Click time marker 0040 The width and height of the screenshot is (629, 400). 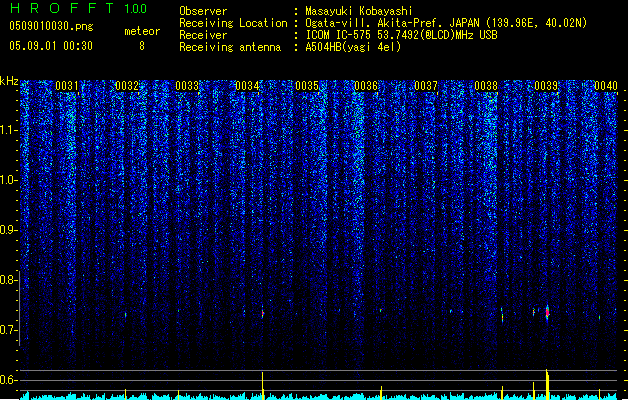click(x=606, y=86)
